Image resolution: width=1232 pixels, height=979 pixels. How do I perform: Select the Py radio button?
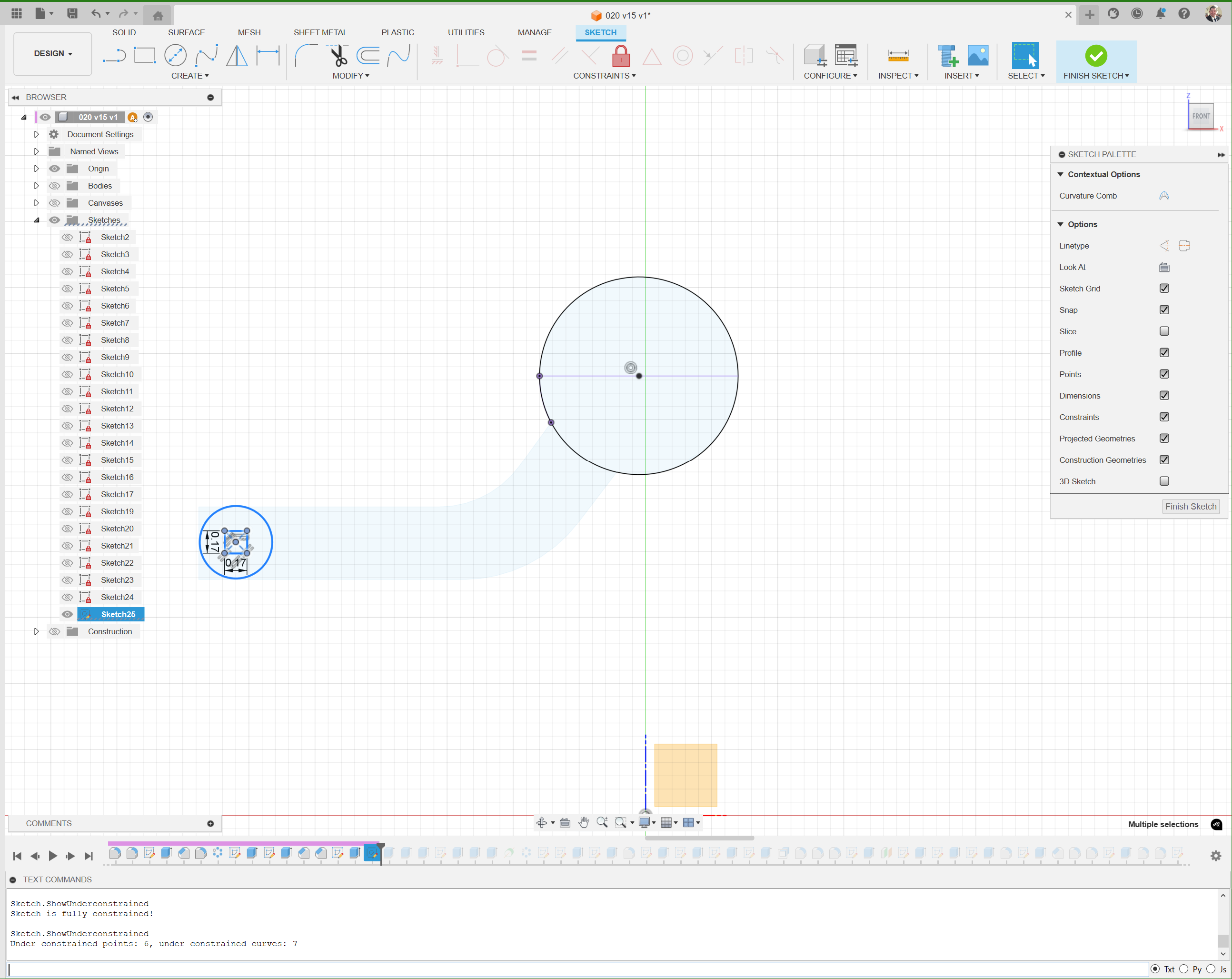pos(1183,969)
